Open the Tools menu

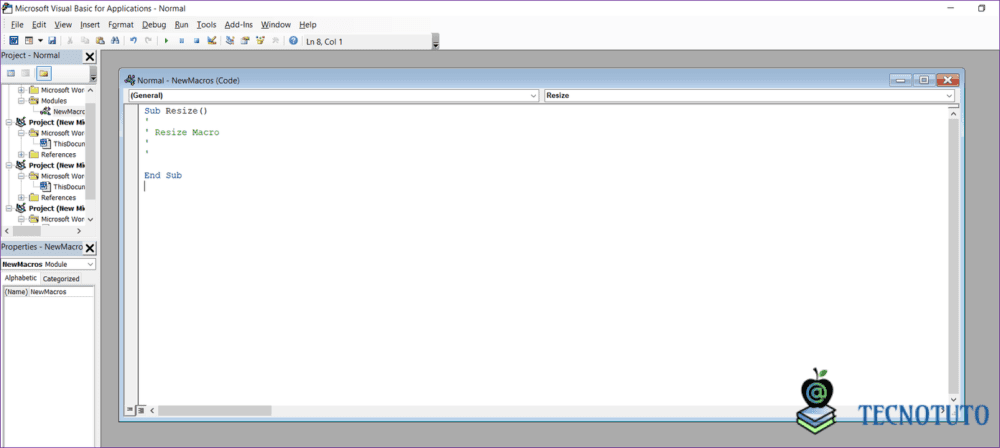207,25
